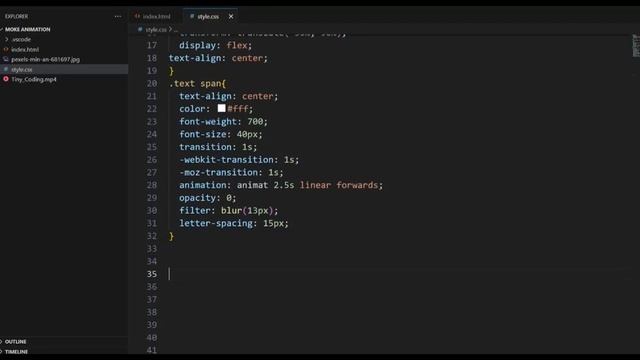The height and width of the screenshot is (360, 640).
Task: Click the minimap at the editor's right edge
Action: [635, 45]
